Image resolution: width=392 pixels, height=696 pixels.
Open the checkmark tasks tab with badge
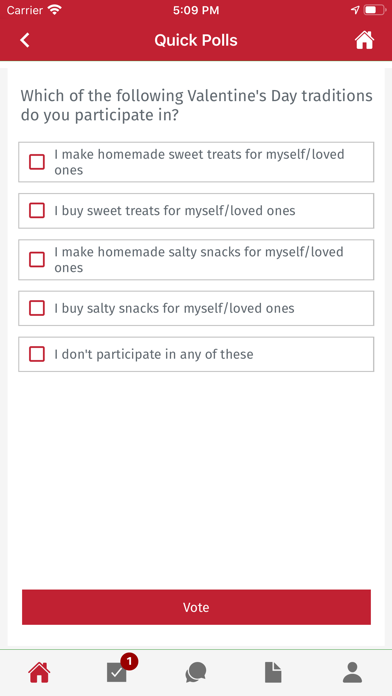click(x=117, y=672)
